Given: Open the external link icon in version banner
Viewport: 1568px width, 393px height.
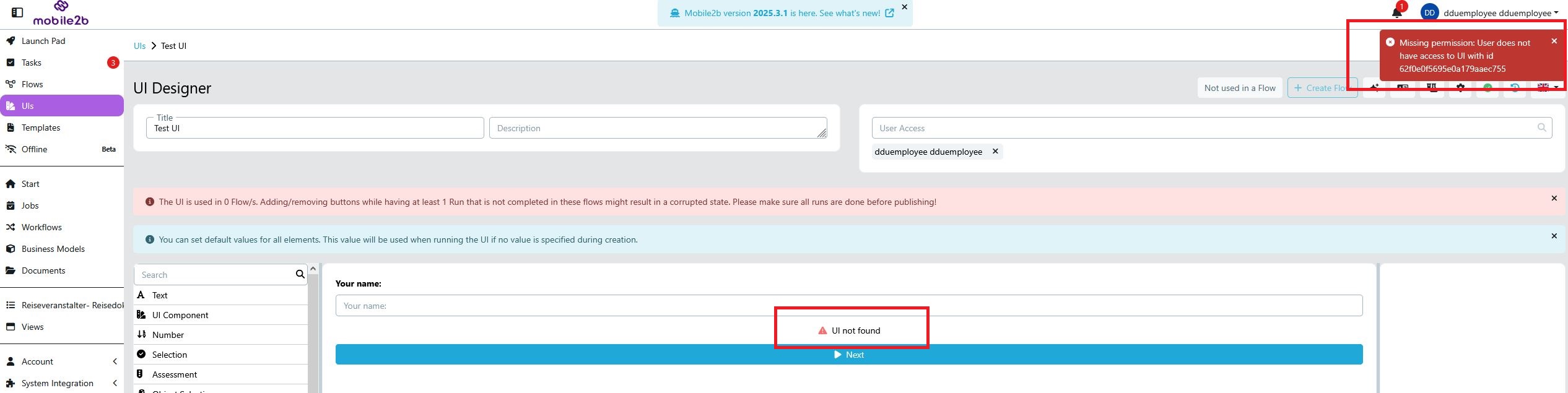Looking at the screenshot, I should click(x=889, y=13).
